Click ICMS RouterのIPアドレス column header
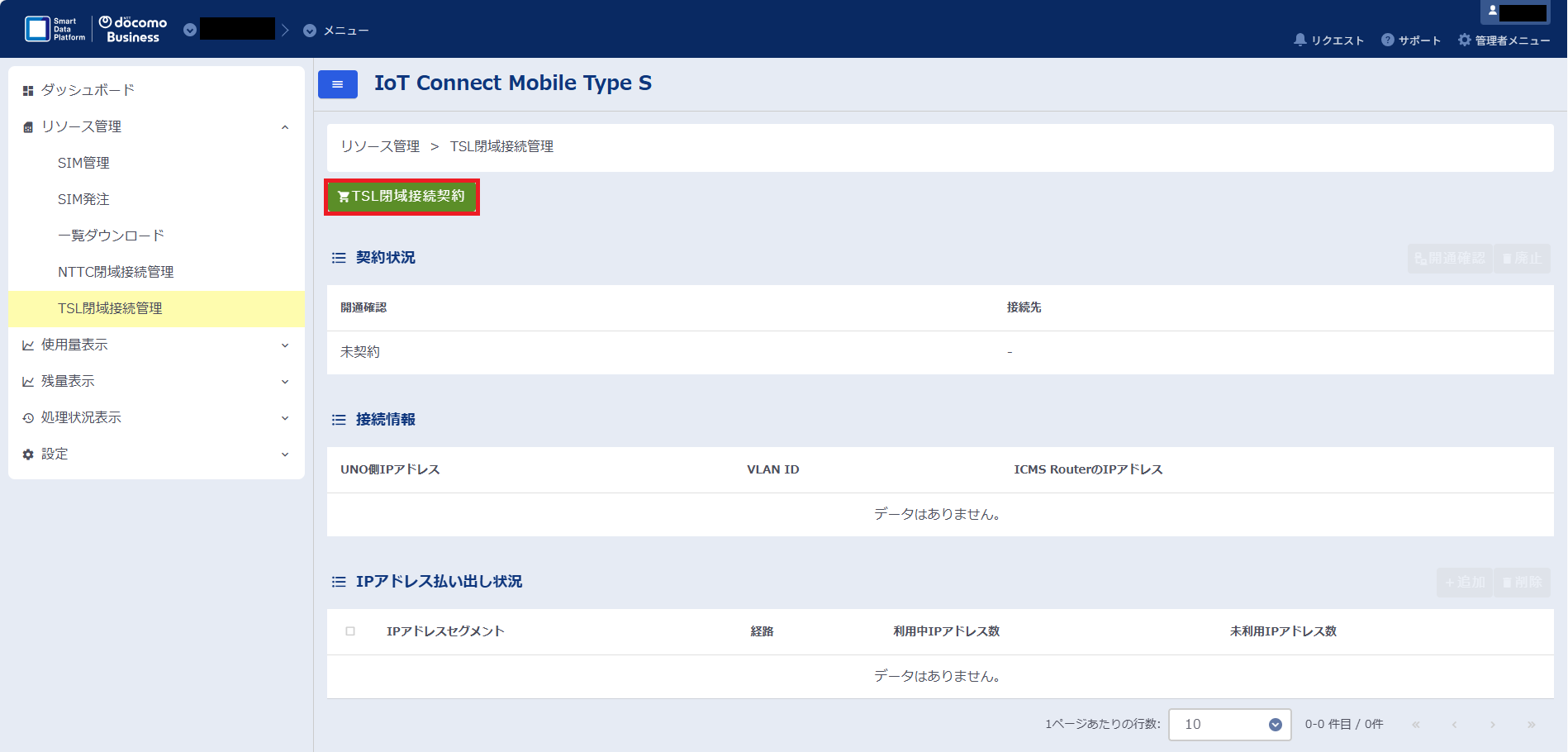 [1089, 469]
